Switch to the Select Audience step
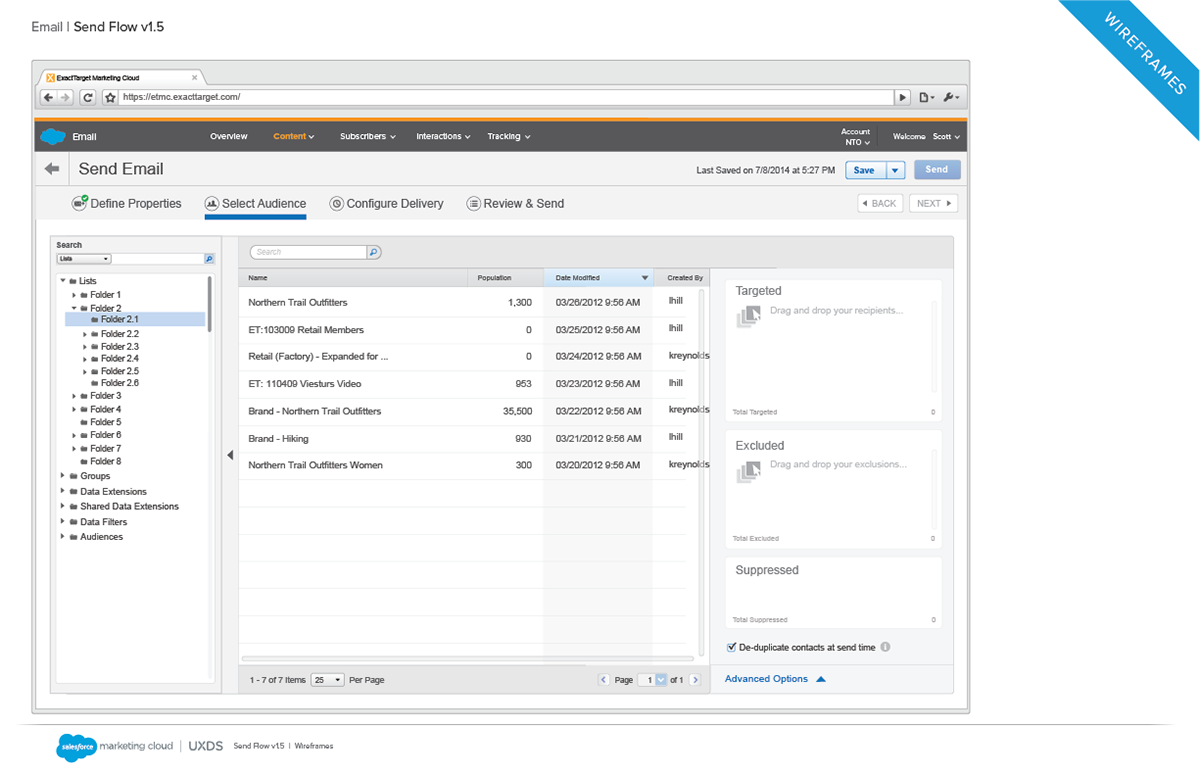The height and width of the screenshot is (777, 1200). 255,204
